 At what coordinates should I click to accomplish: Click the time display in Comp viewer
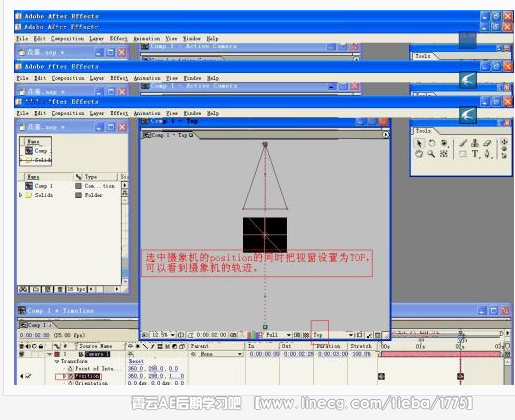(x=211, y=335)
